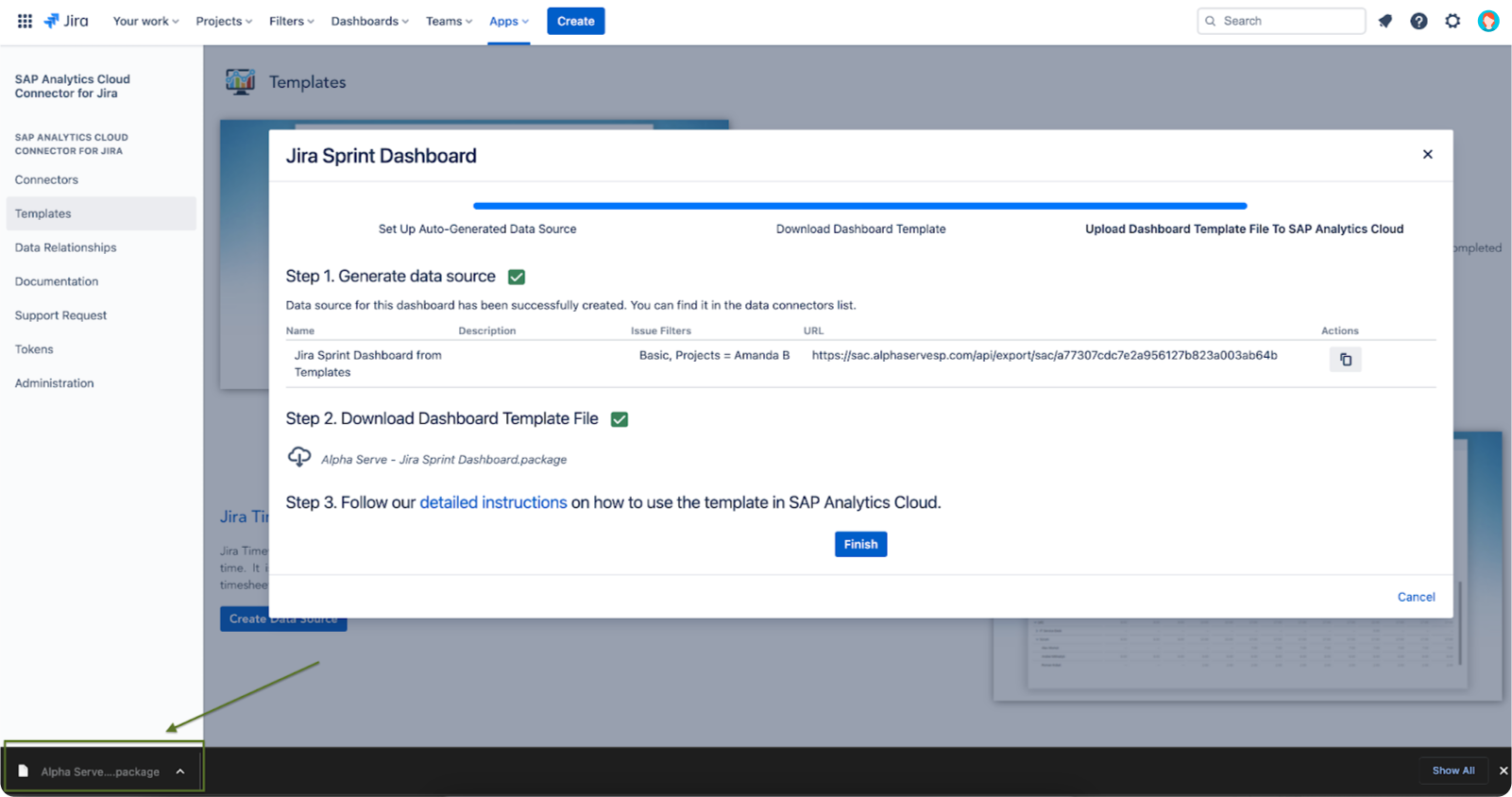Click Show All downloads button

pyautogui.click(x=1453, y=771)
